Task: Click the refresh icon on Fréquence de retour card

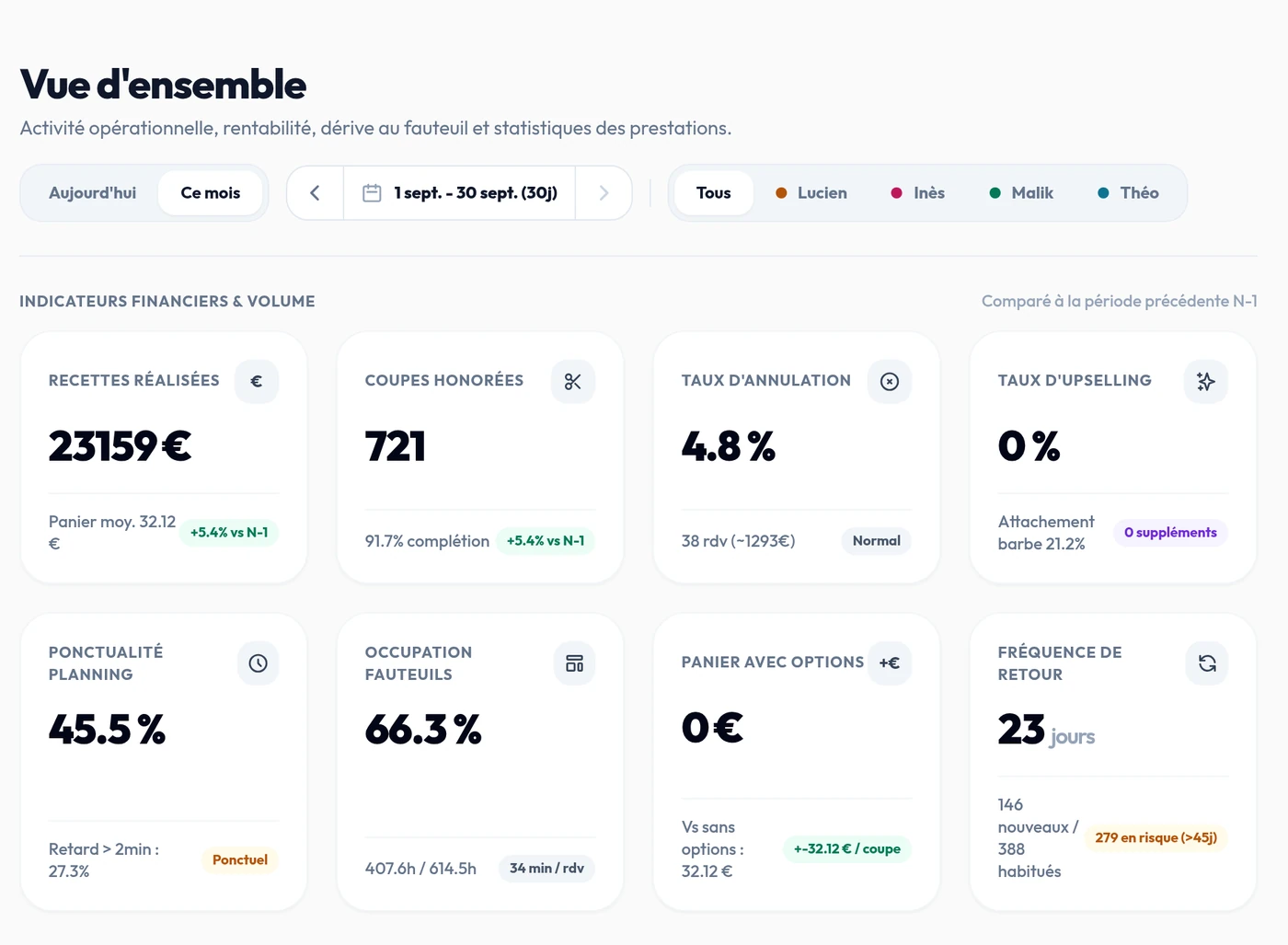Action: click(x=1207, y=663)
